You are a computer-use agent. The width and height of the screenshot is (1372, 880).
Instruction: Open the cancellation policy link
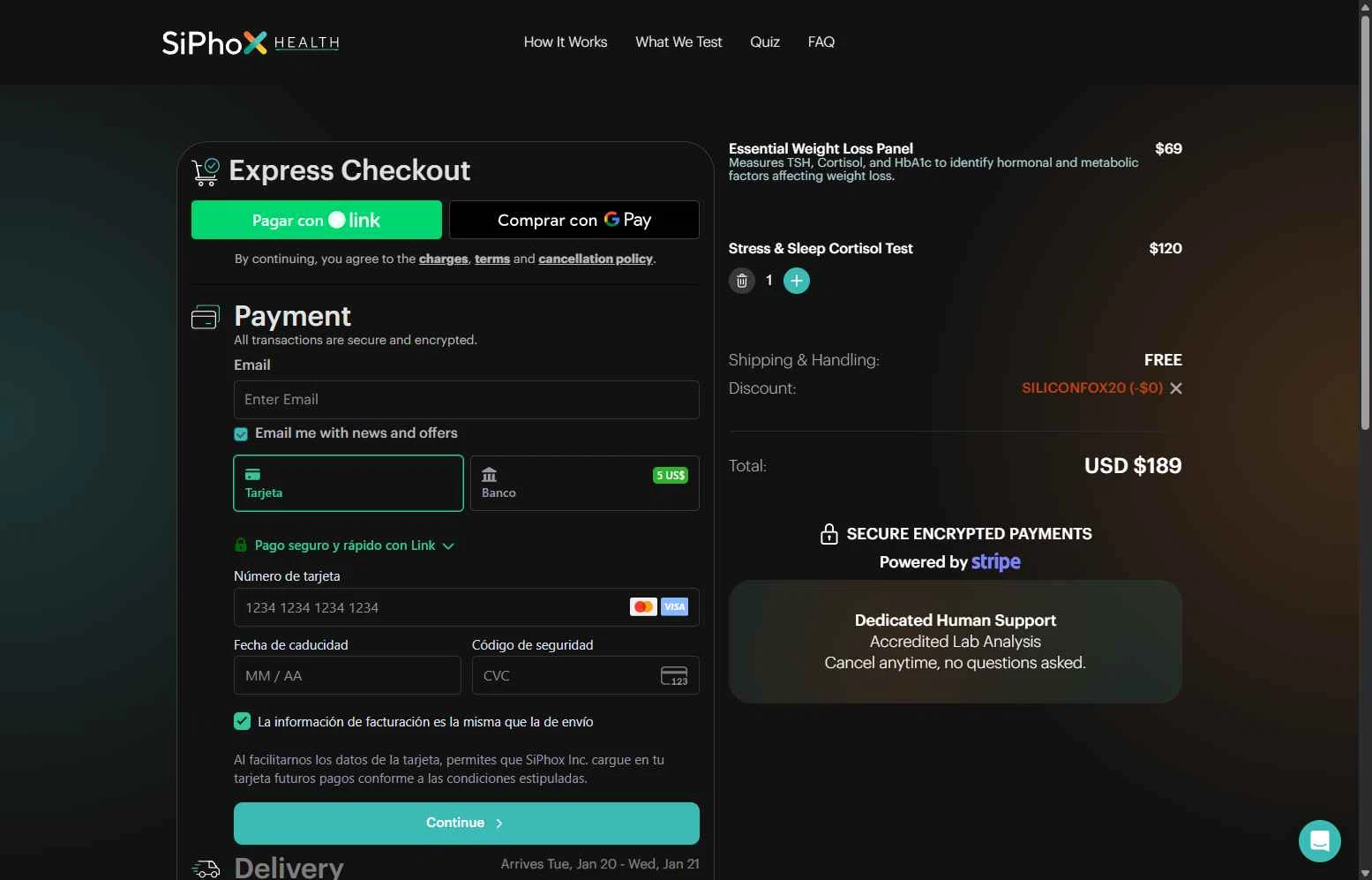pyautogui.click(x=596, y=259)
